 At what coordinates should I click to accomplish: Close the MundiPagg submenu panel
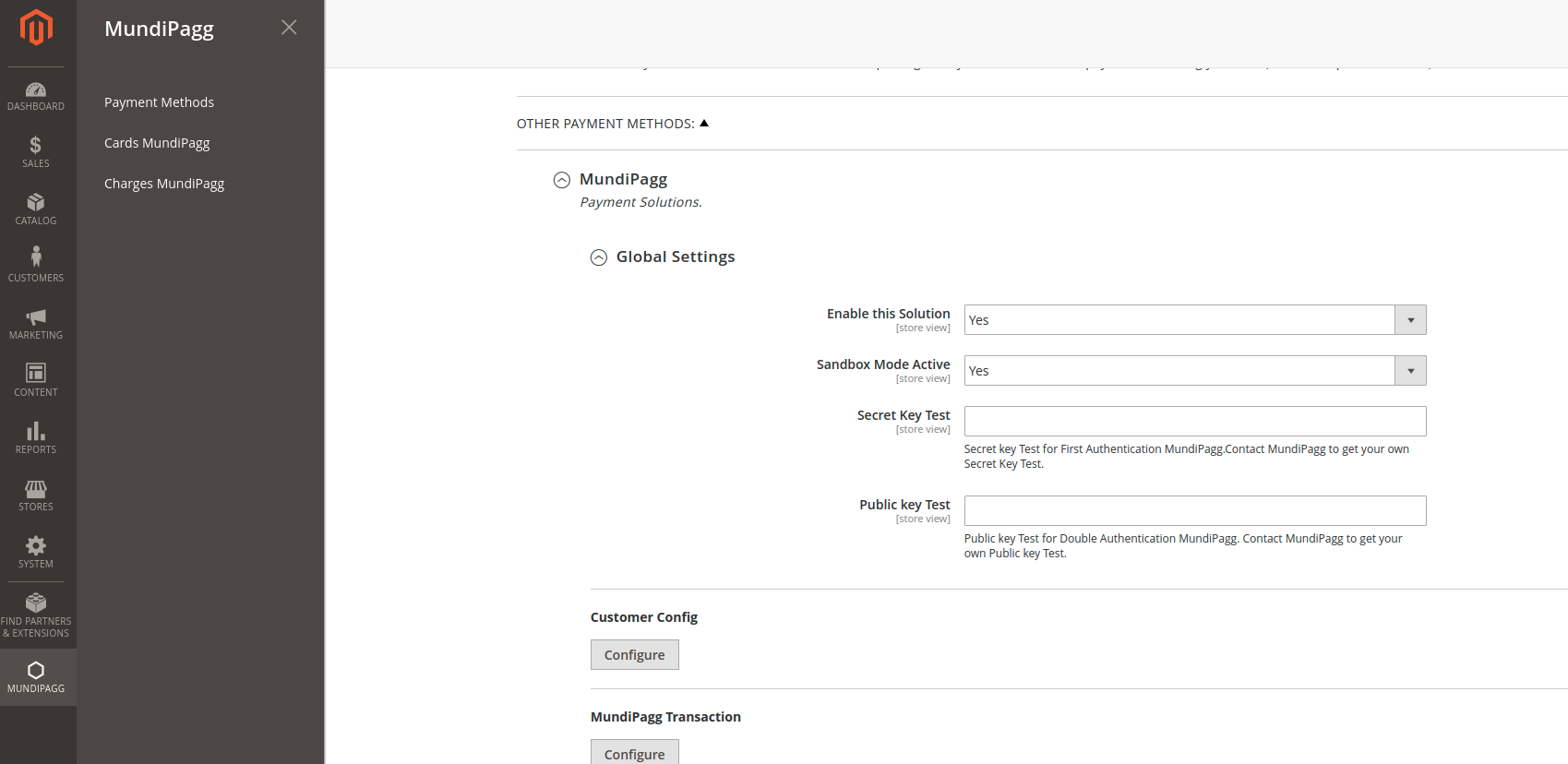coord(289,28)
